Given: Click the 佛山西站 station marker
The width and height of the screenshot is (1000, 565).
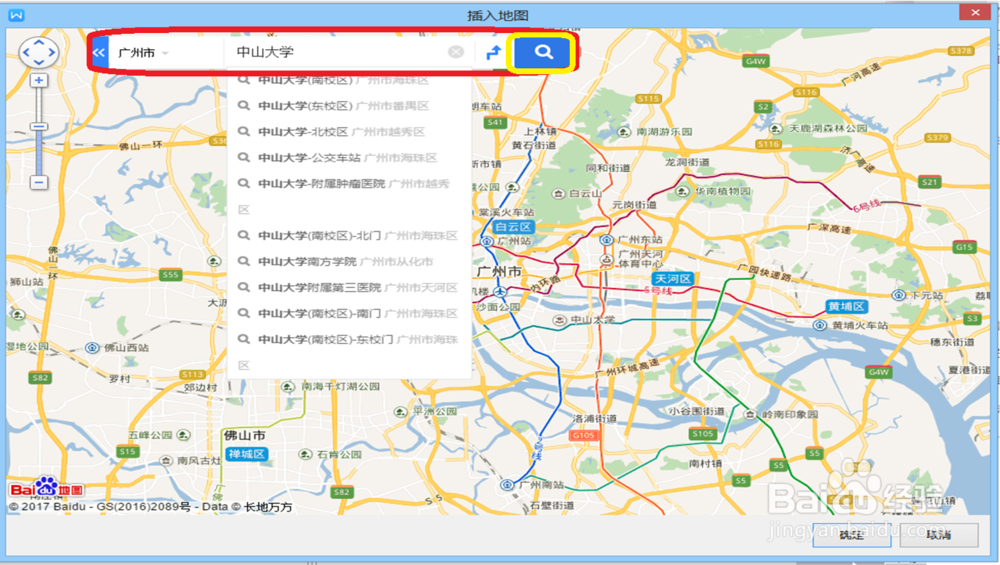Looking at the screenshot, I should pyautogui.click(x=92, y=348).
